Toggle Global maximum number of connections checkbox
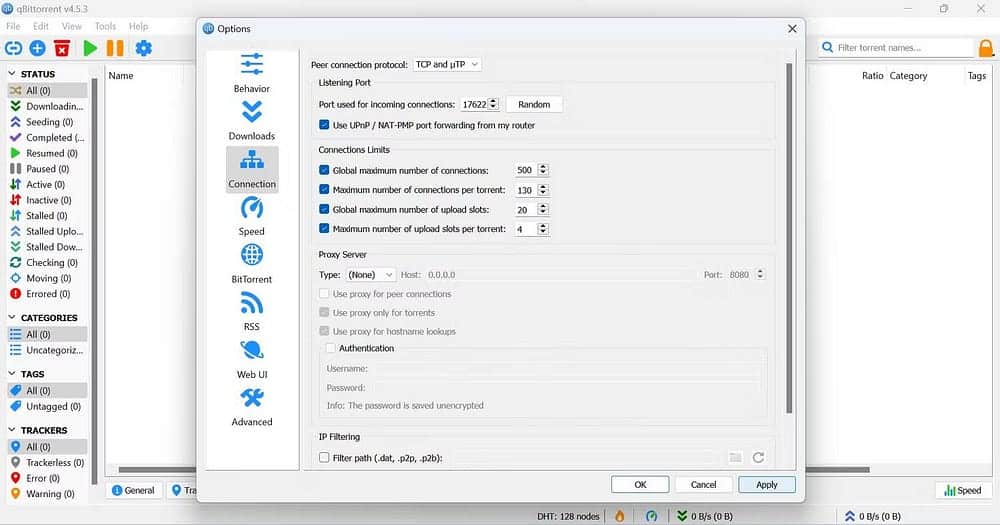Screen dimensions: 1000x525 click(324, 170)
